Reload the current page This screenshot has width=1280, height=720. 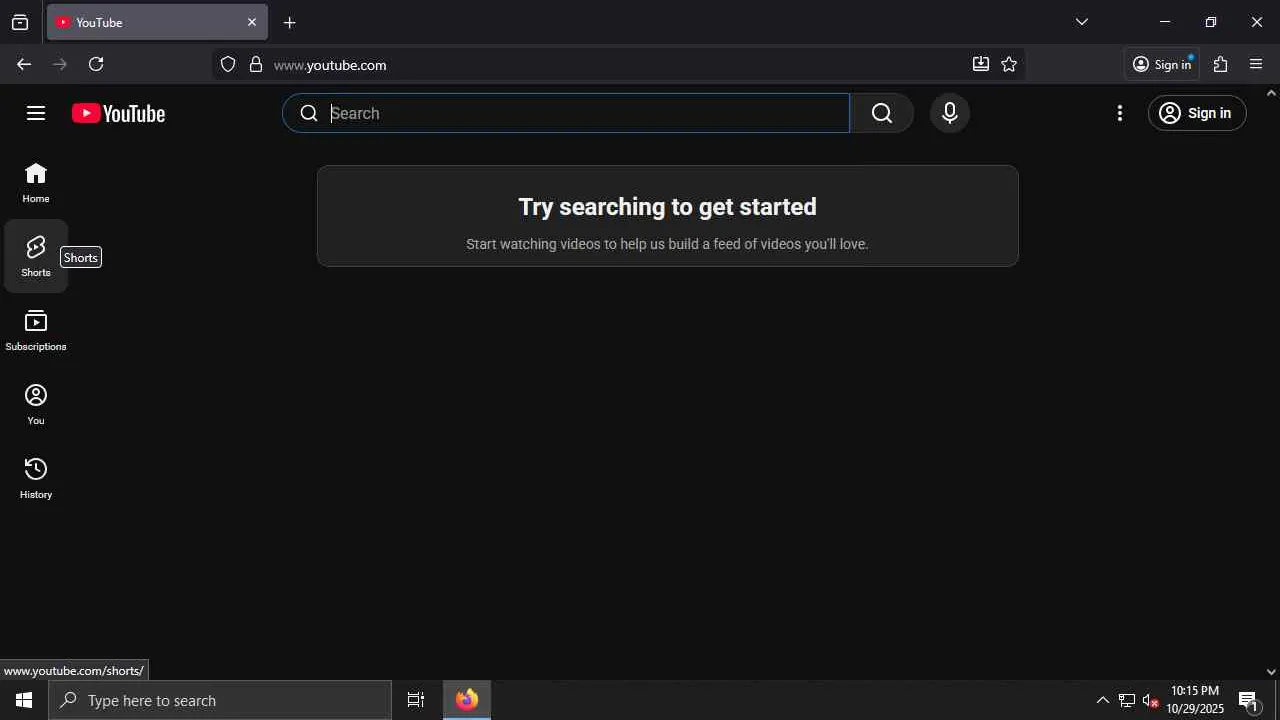coord(96,64)
